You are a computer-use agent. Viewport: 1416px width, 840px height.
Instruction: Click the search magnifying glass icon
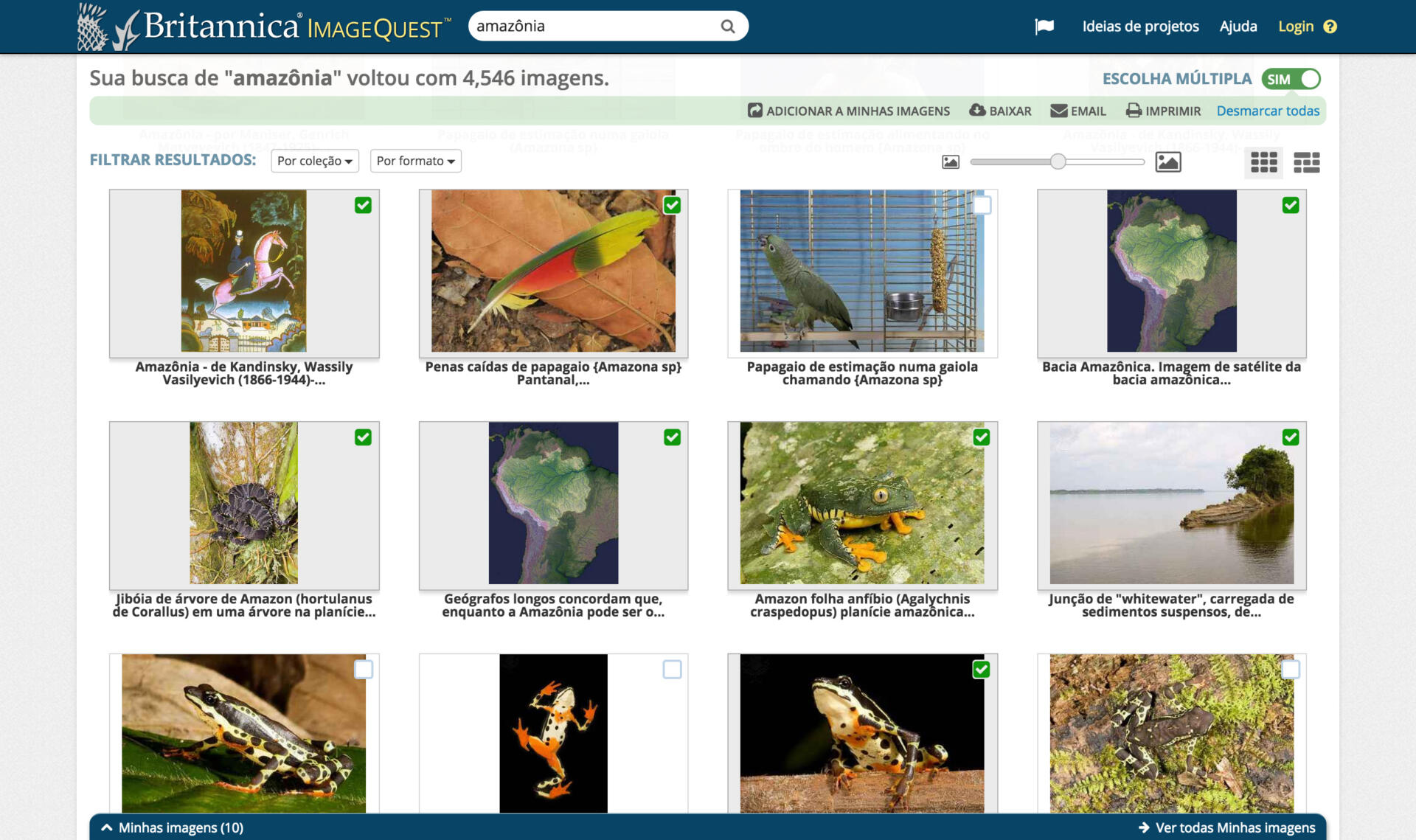[727, 25]
